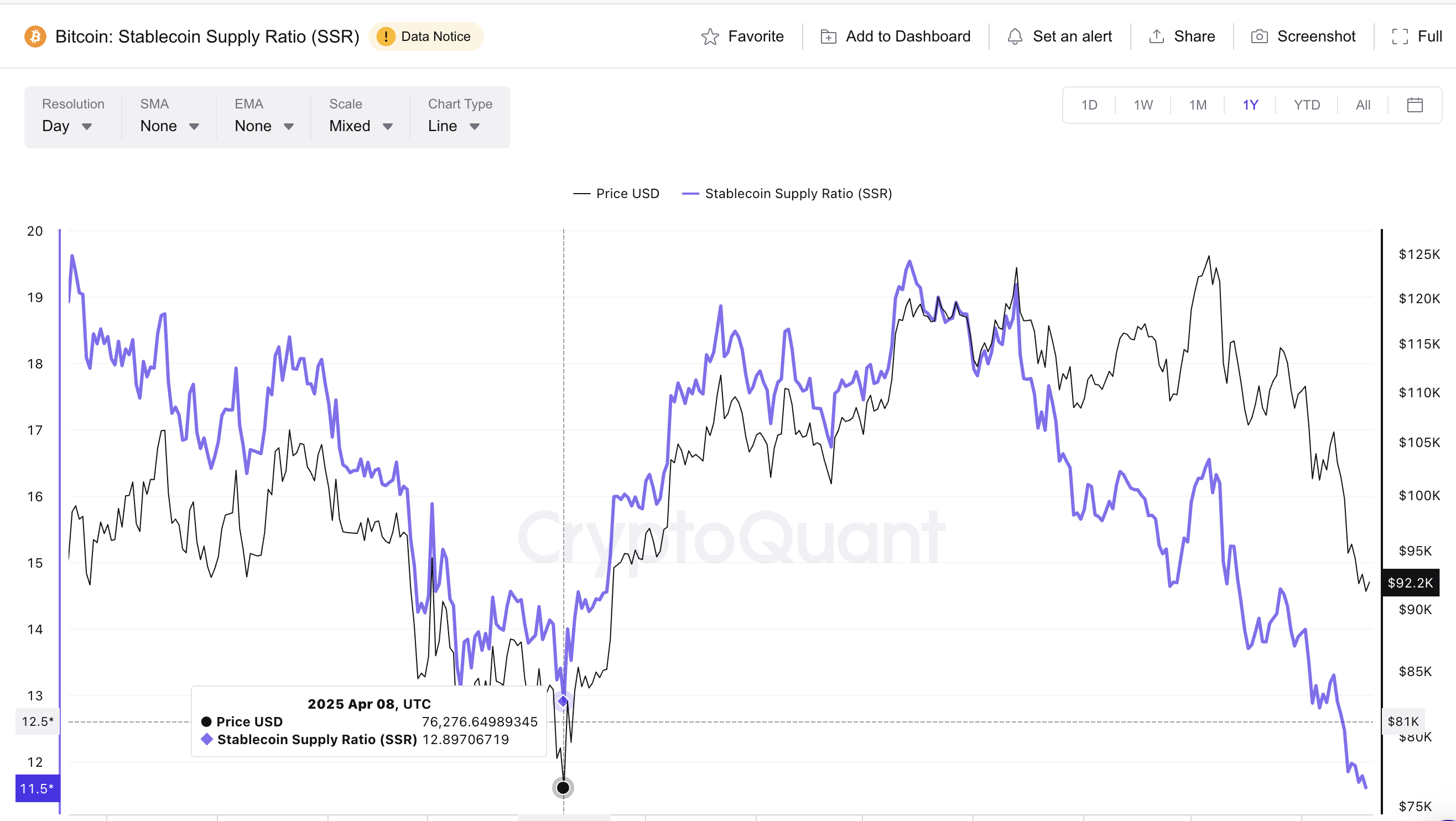Viewport: 1456px width, 821px height.
Task: Open the Scale dropdown showing Mixed
Action: point(360,126)
